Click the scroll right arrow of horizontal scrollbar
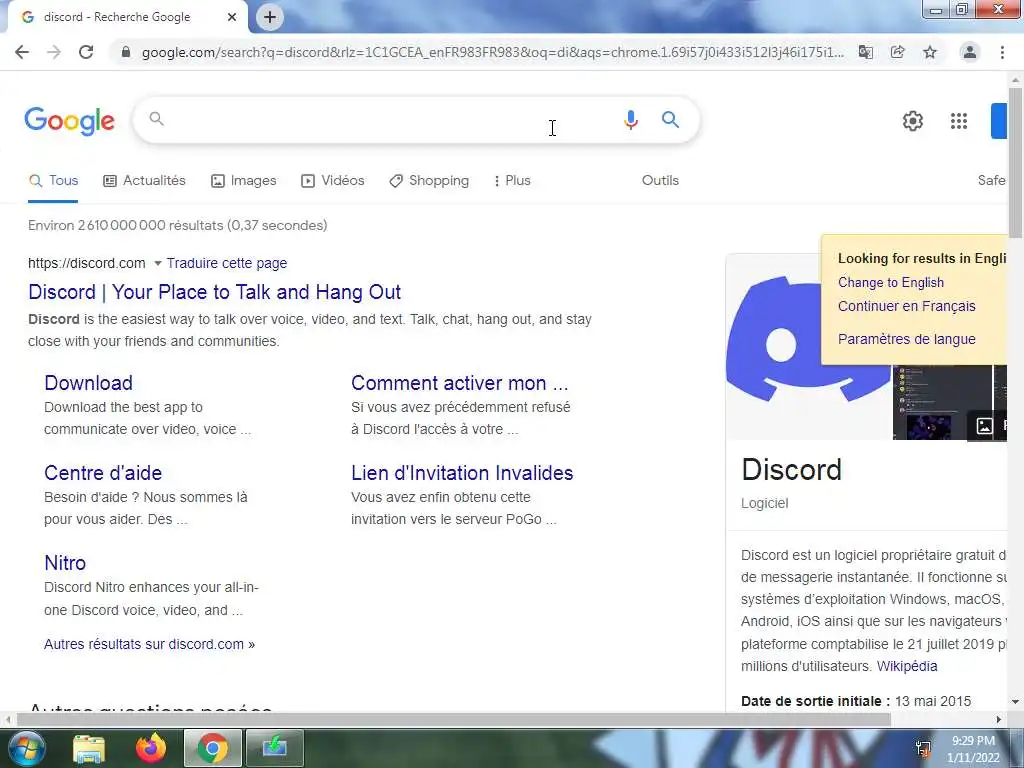 click(998, 720)
